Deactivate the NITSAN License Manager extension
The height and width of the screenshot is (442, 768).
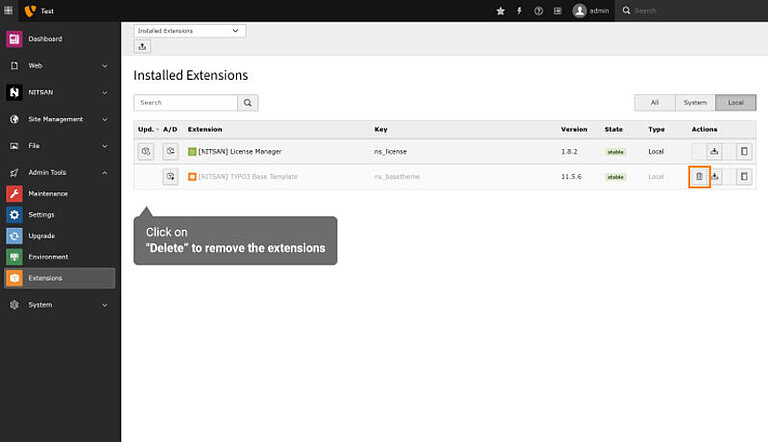coord(170,152)
